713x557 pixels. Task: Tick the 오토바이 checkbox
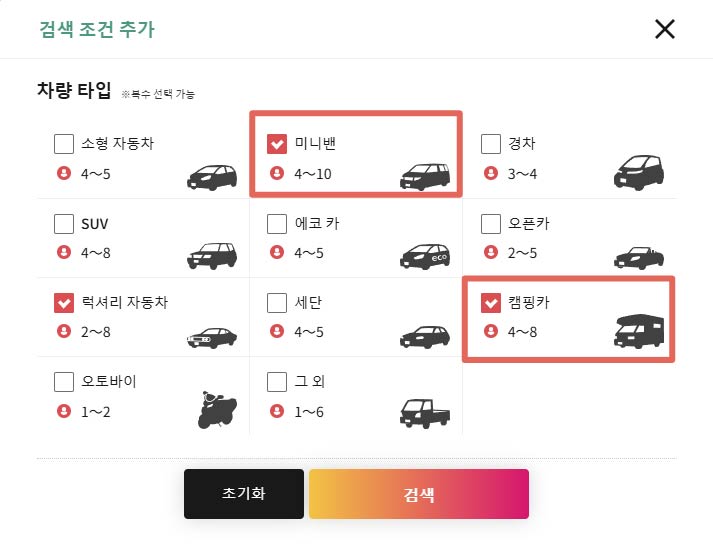[64, 382]
